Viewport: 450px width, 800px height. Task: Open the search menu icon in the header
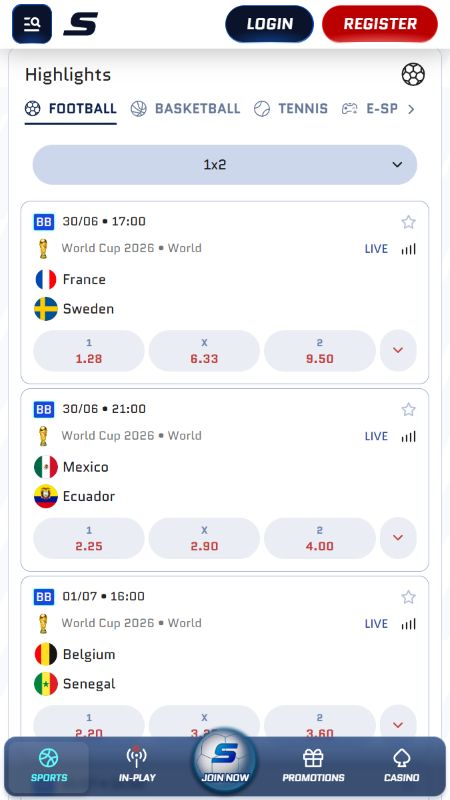(x=32, y=23)
